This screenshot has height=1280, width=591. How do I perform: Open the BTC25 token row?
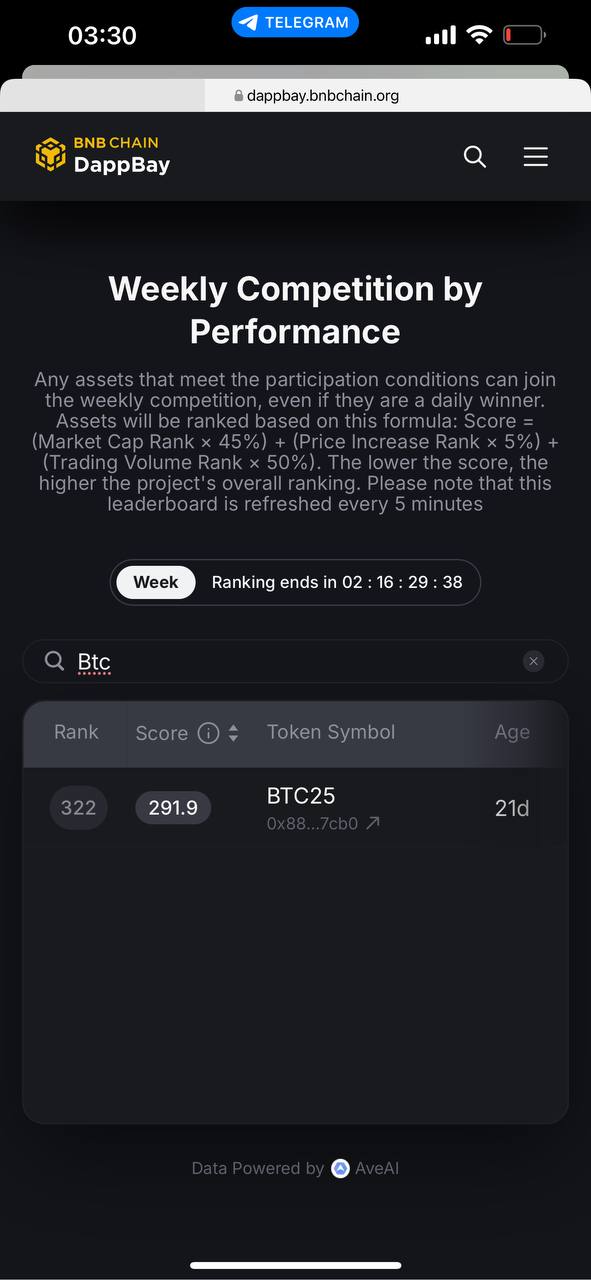coord(295,808)
